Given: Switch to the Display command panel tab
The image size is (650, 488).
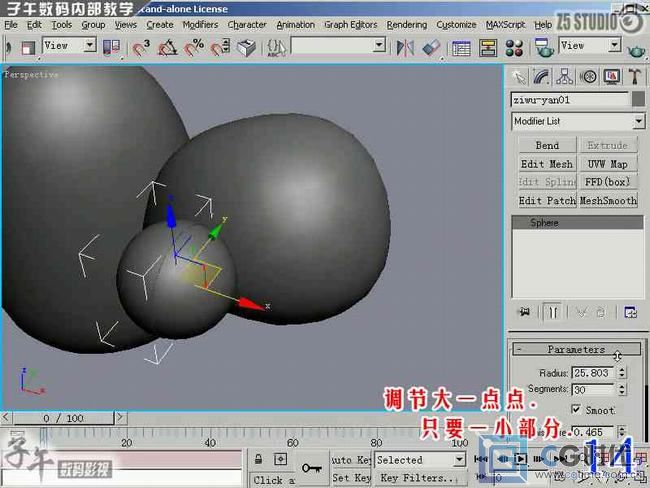Looking at the screenshot, I should point(612,77).
